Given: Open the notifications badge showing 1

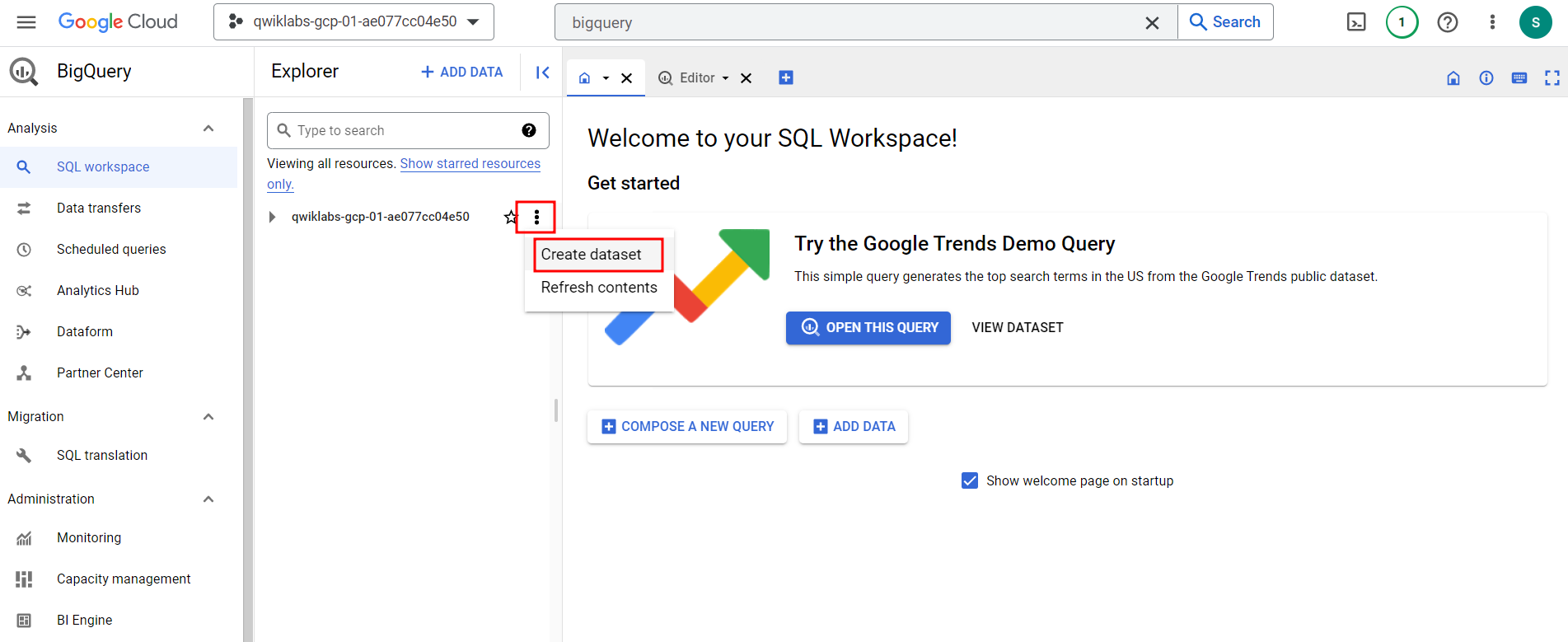Looking at the screenshot, I should click(1402, 22).
